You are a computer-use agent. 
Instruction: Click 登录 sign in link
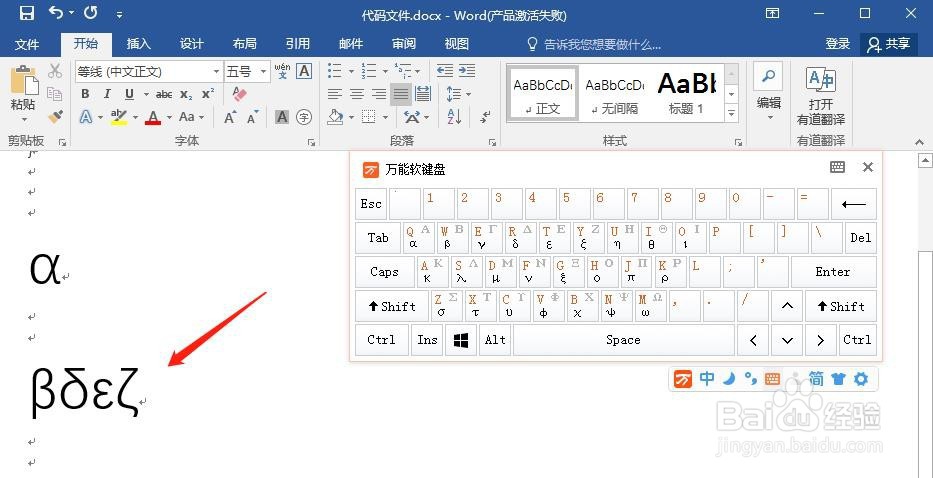pyautogui.click(x=838, y=44)
